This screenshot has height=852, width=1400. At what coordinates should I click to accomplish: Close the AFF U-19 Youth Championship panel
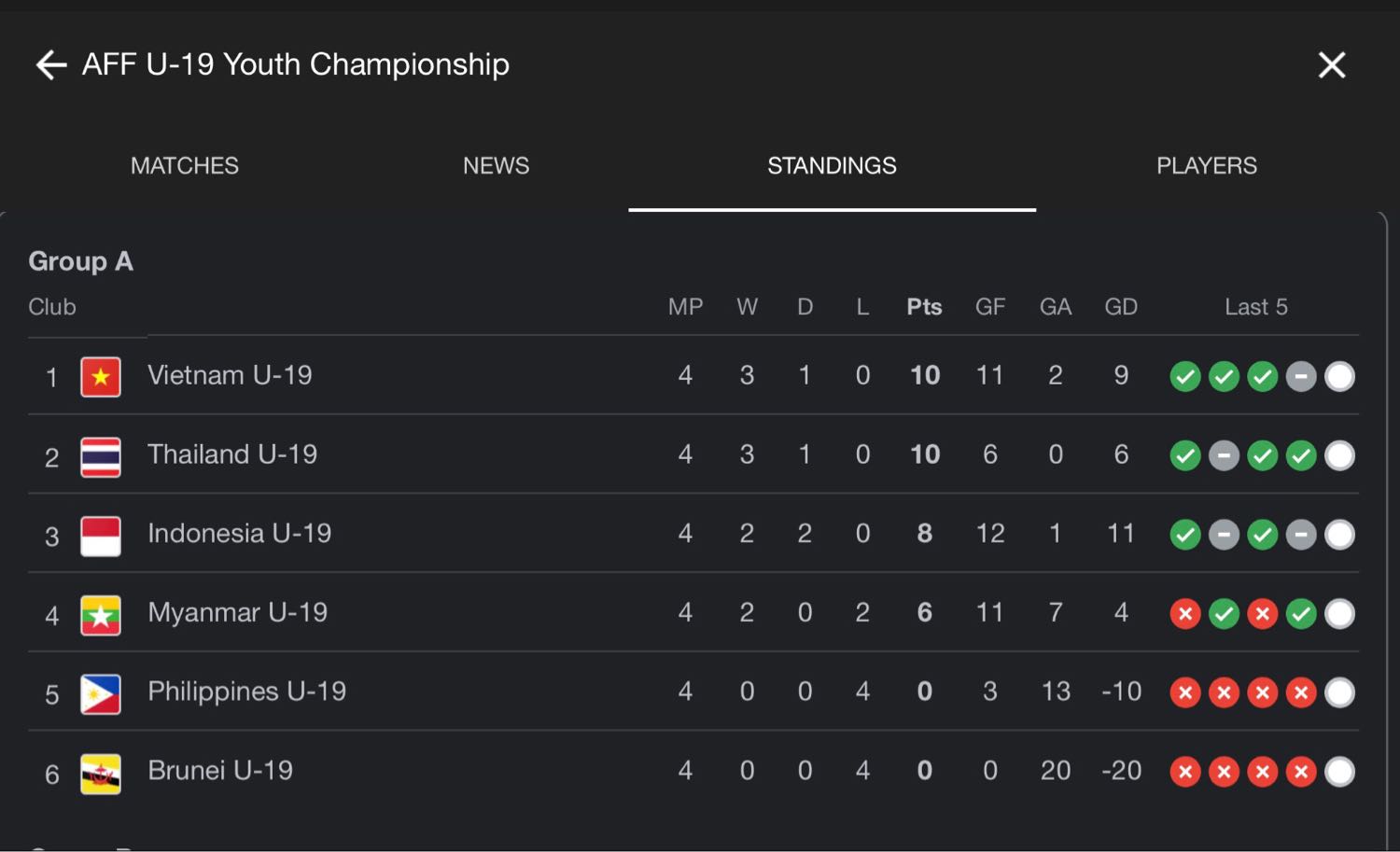click(1332, 65)
